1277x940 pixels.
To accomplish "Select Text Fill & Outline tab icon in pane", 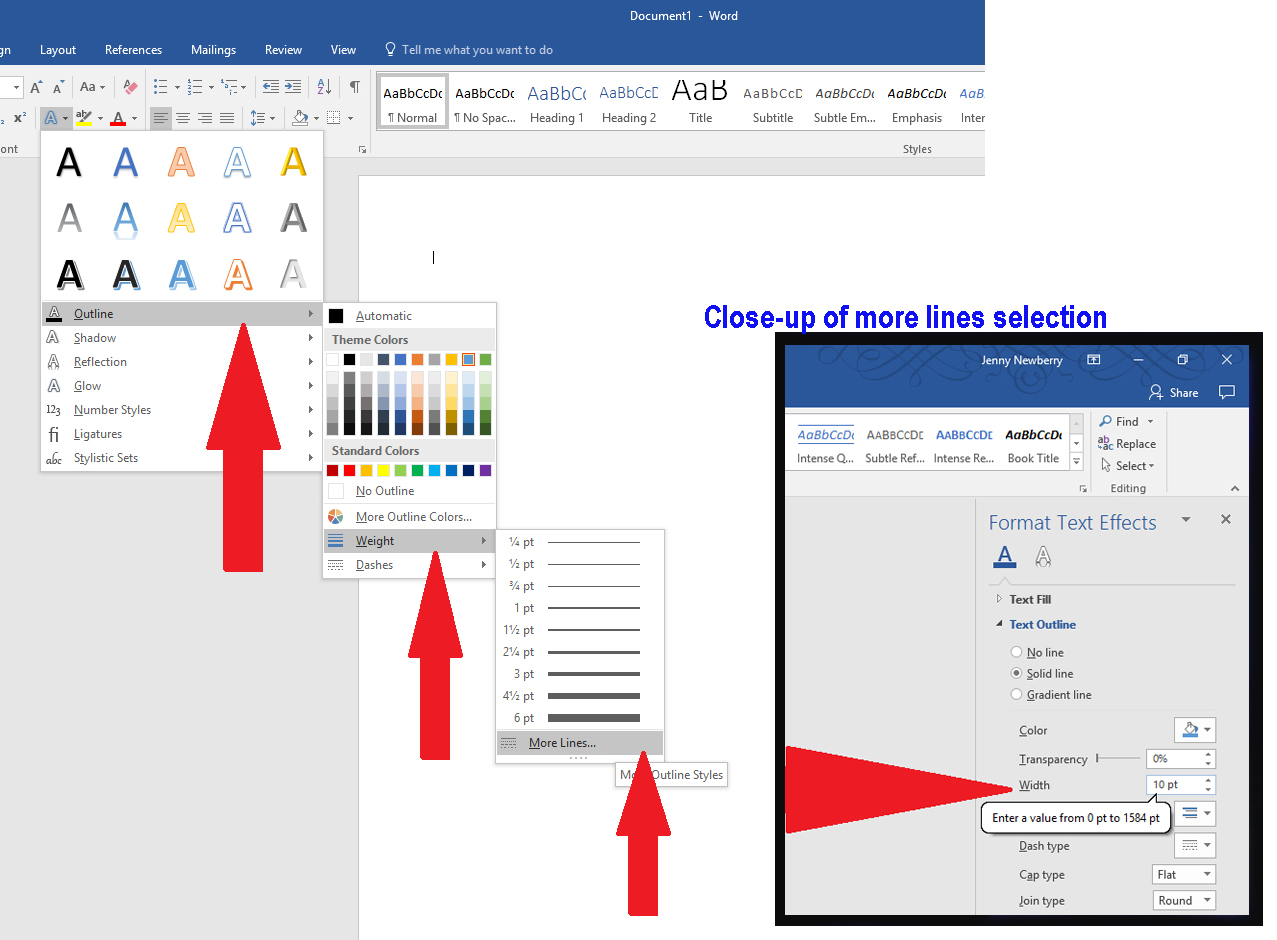I will [x=1005, y=557].
